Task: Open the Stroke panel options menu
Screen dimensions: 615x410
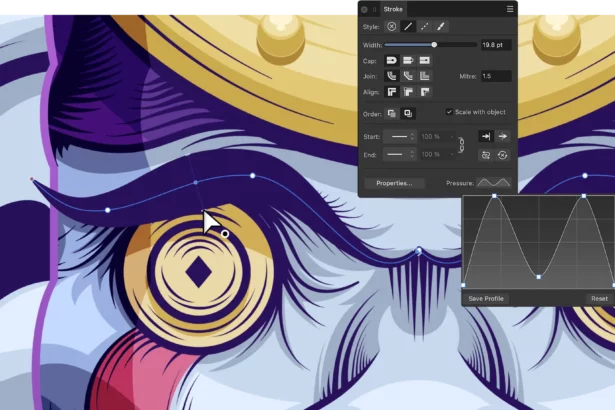Action: pos(509,9)
